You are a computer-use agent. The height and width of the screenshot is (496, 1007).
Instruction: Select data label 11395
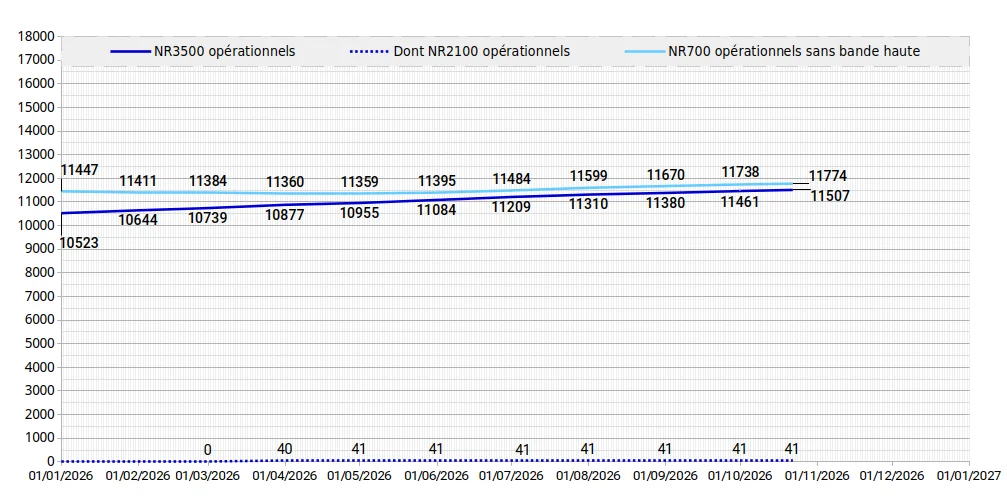[x=437, y=182]
